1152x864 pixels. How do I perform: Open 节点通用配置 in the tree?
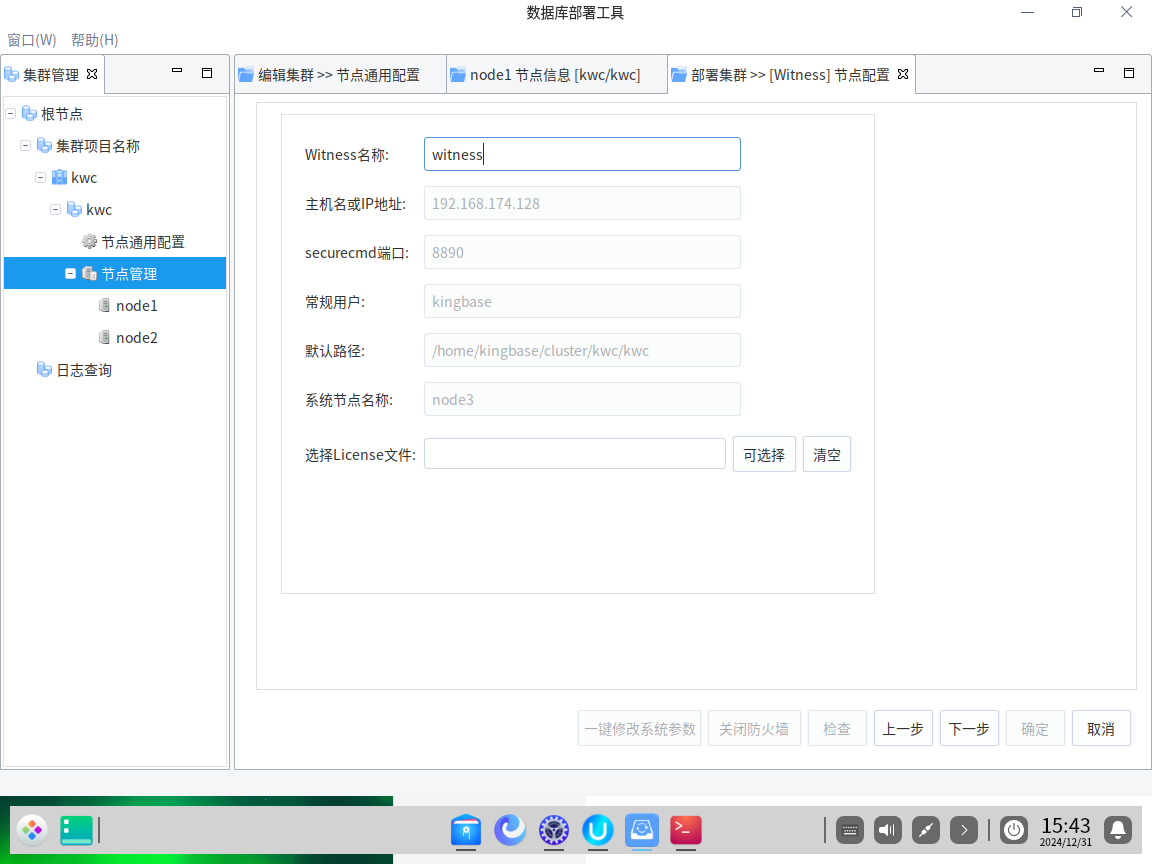(142, 242)
